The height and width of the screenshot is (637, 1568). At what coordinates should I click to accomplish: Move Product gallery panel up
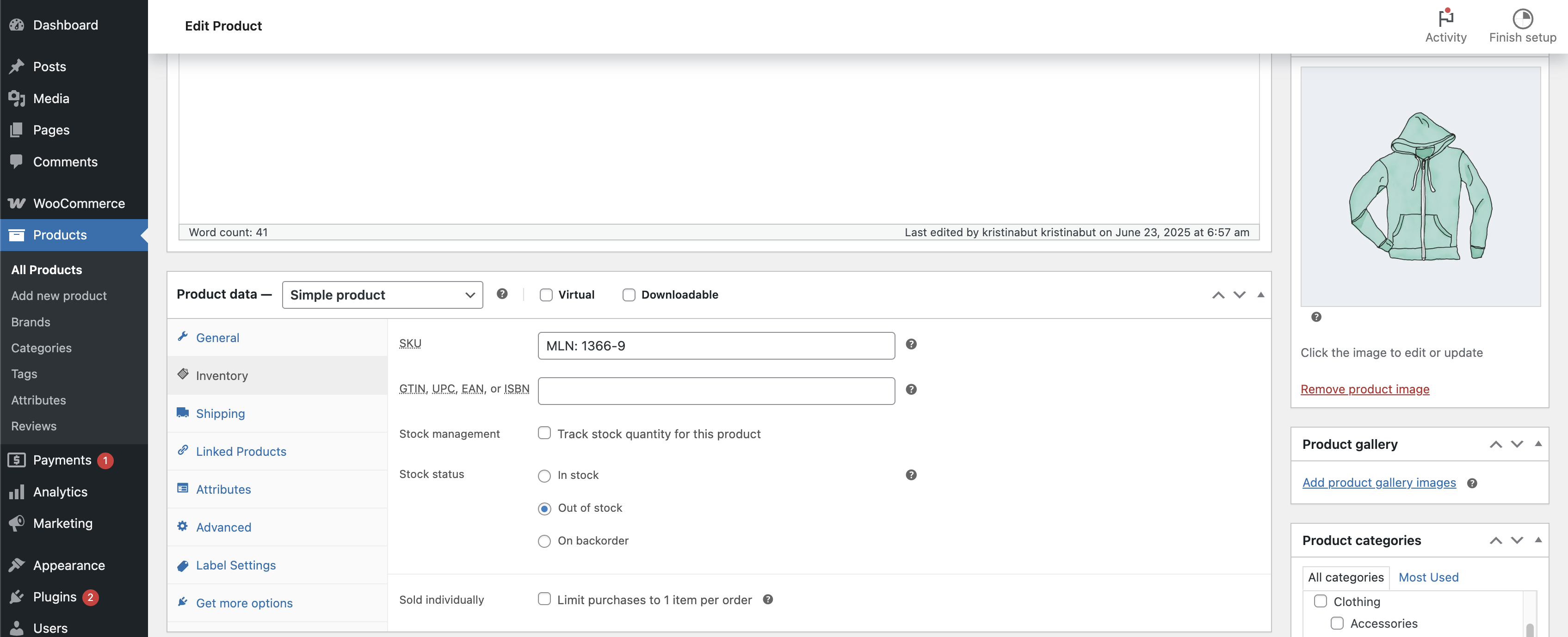1495,444
